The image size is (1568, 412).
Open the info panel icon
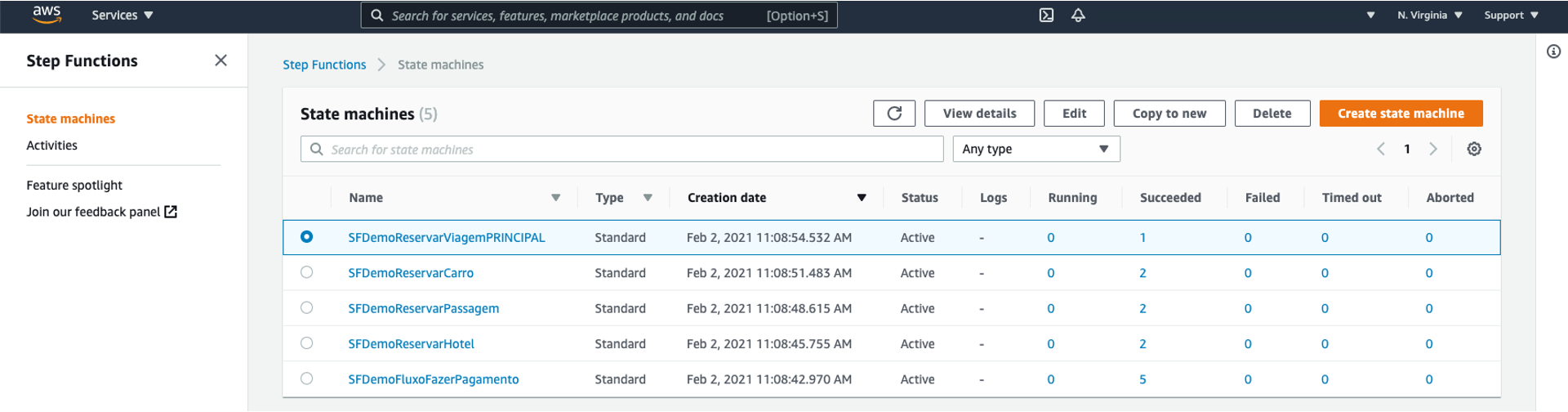[1553, 51]
